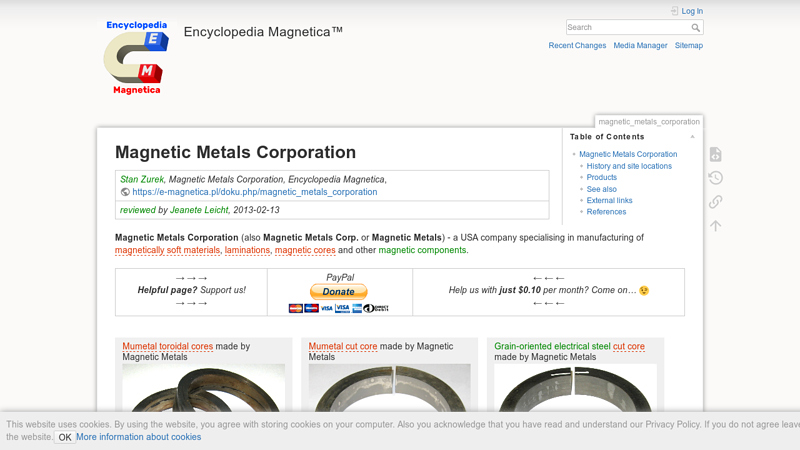Image resolution: width=800 pixels, height=450 pixels.
Task: Click the Log In door icon
Action: click(674, 11)
